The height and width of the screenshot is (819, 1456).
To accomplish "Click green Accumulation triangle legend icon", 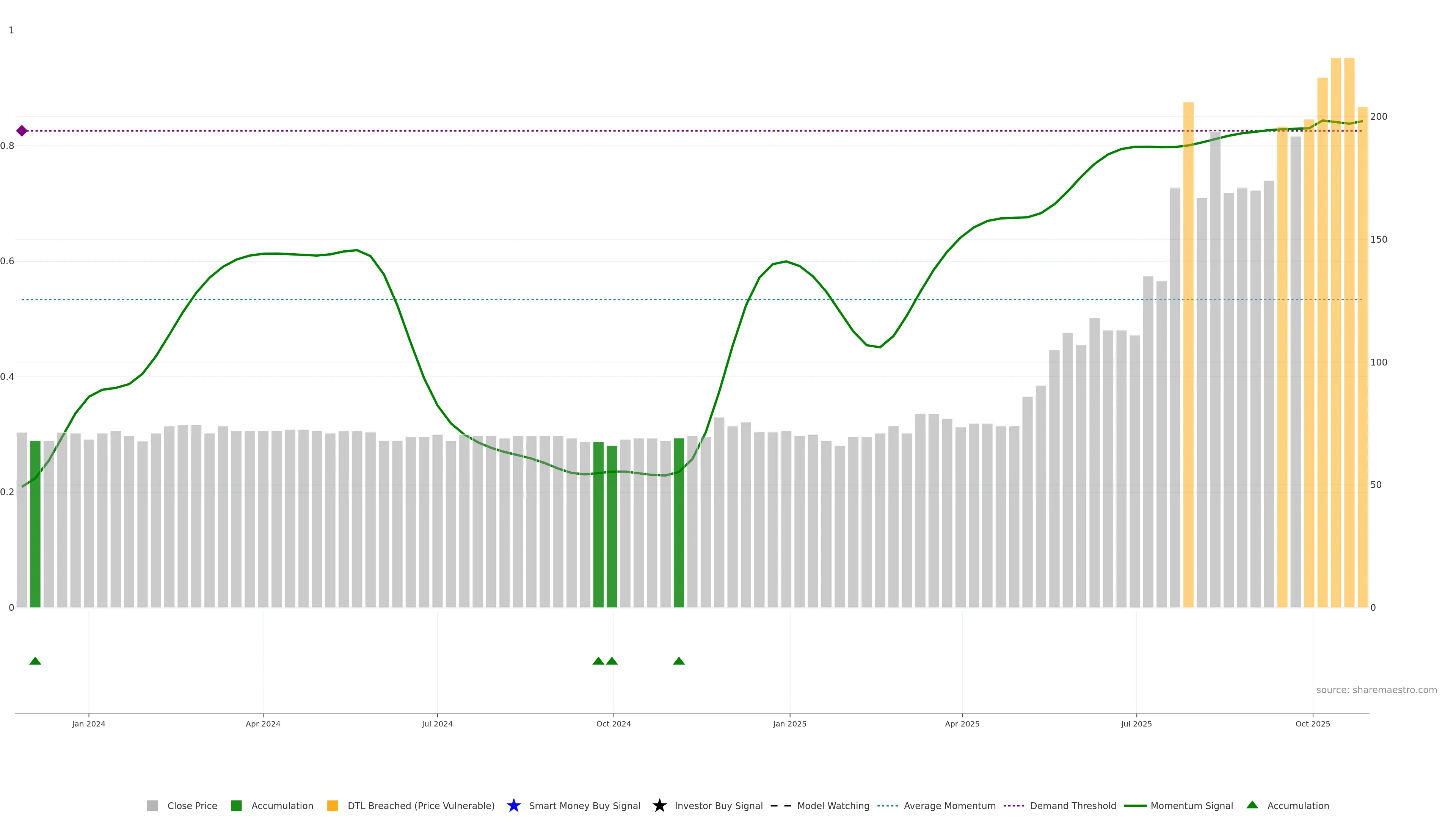I will pyautogui.click(x=1252, y=805).
